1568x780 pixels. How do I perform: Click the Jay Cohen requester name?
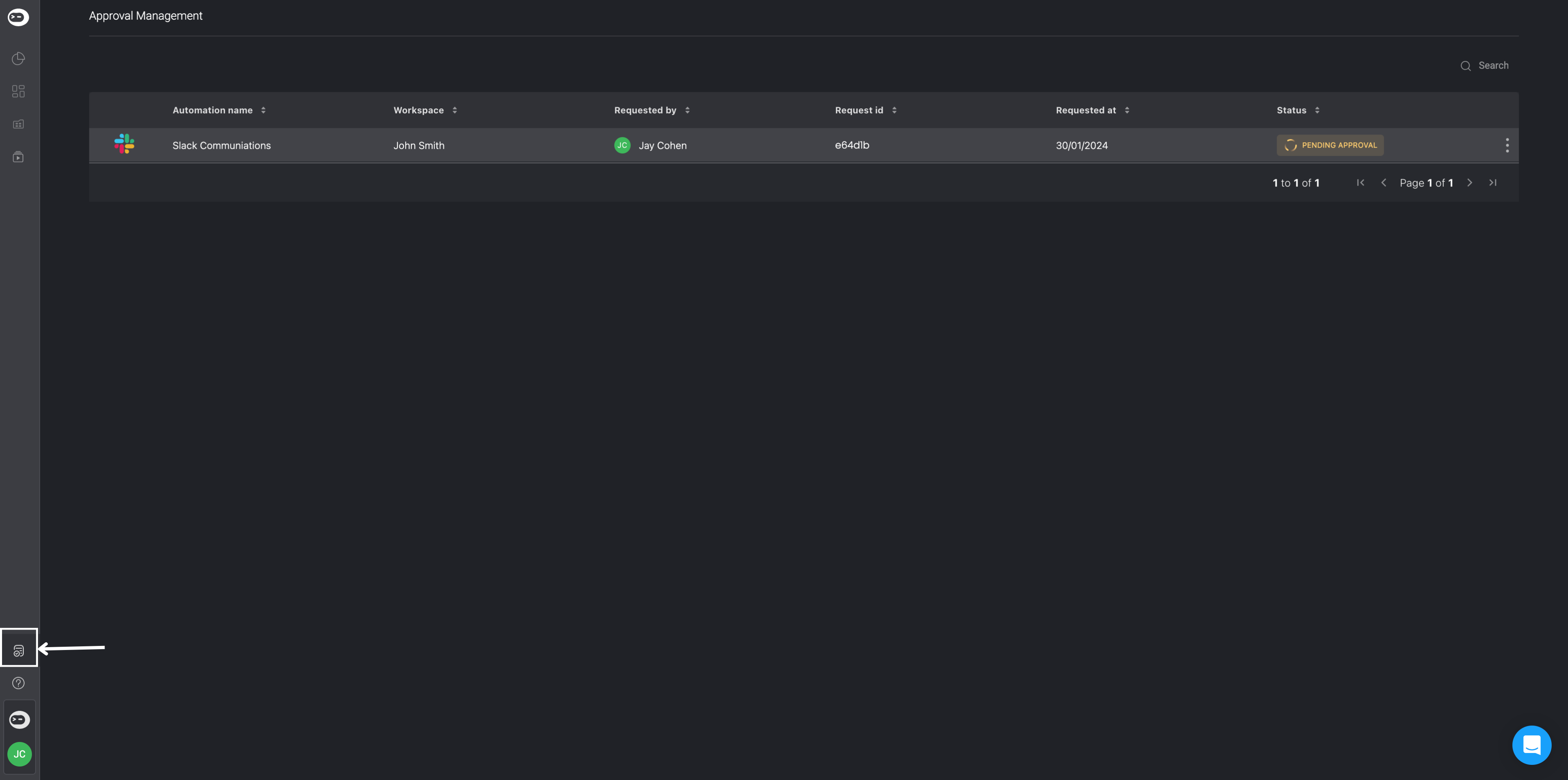[662, 146]
